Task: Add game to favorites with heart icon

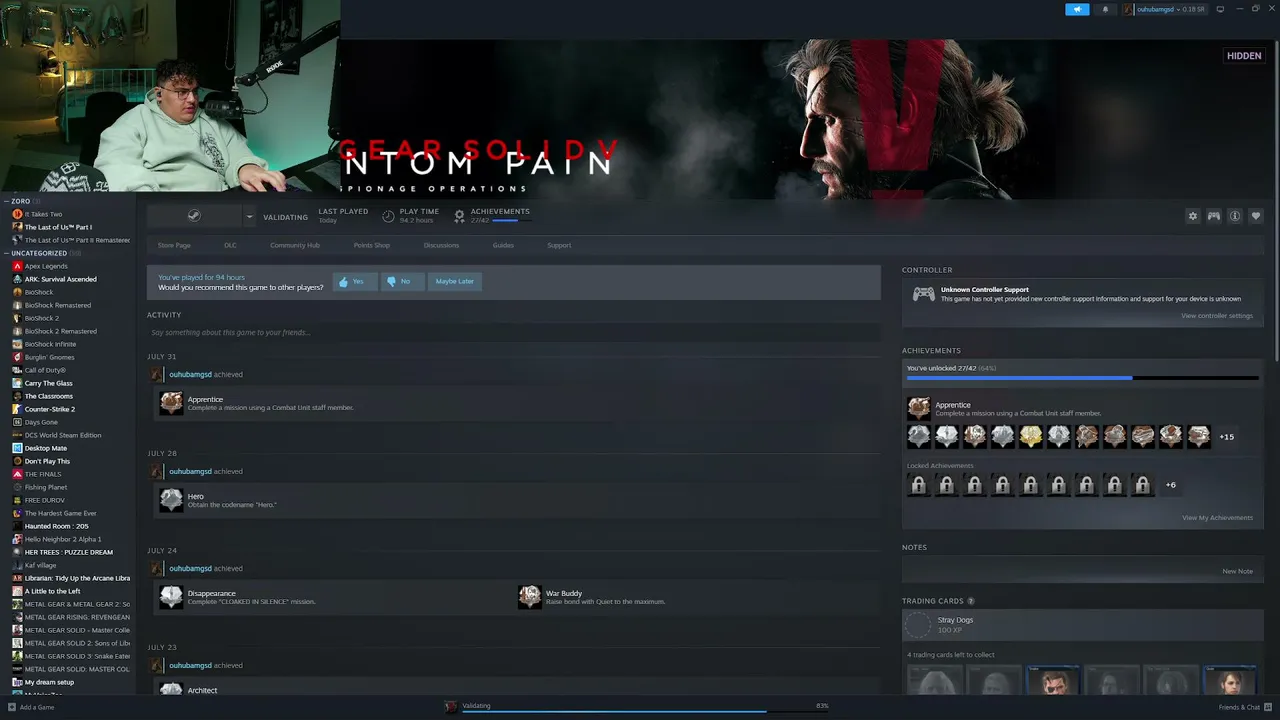Action: click(1256, 216)
